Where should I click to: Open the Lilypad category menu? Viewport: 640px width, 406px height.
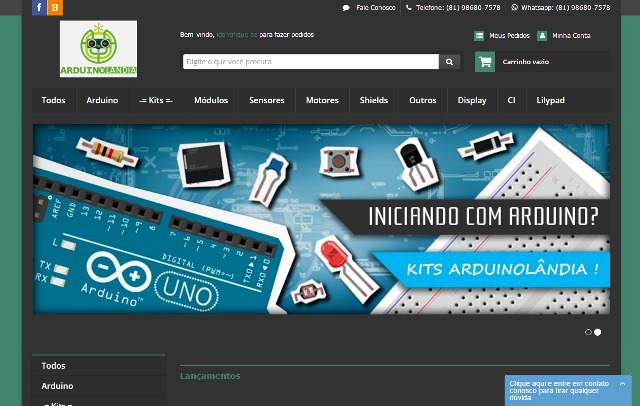[x=550, y=100]
